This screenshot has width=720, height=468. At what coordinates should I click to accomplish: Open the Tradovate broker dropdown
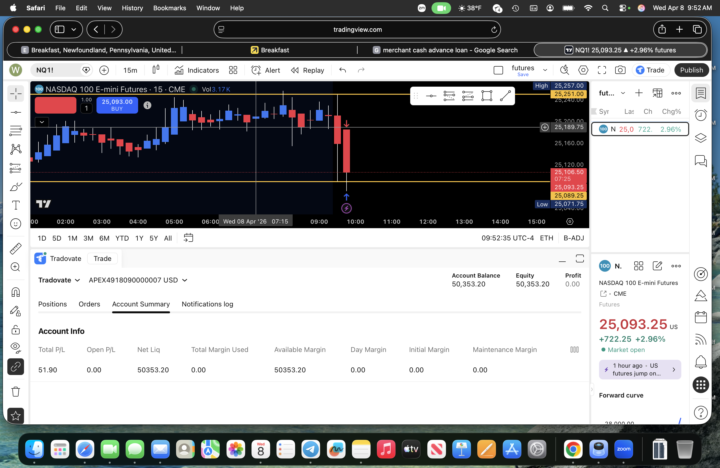click(x=59, y=280)
